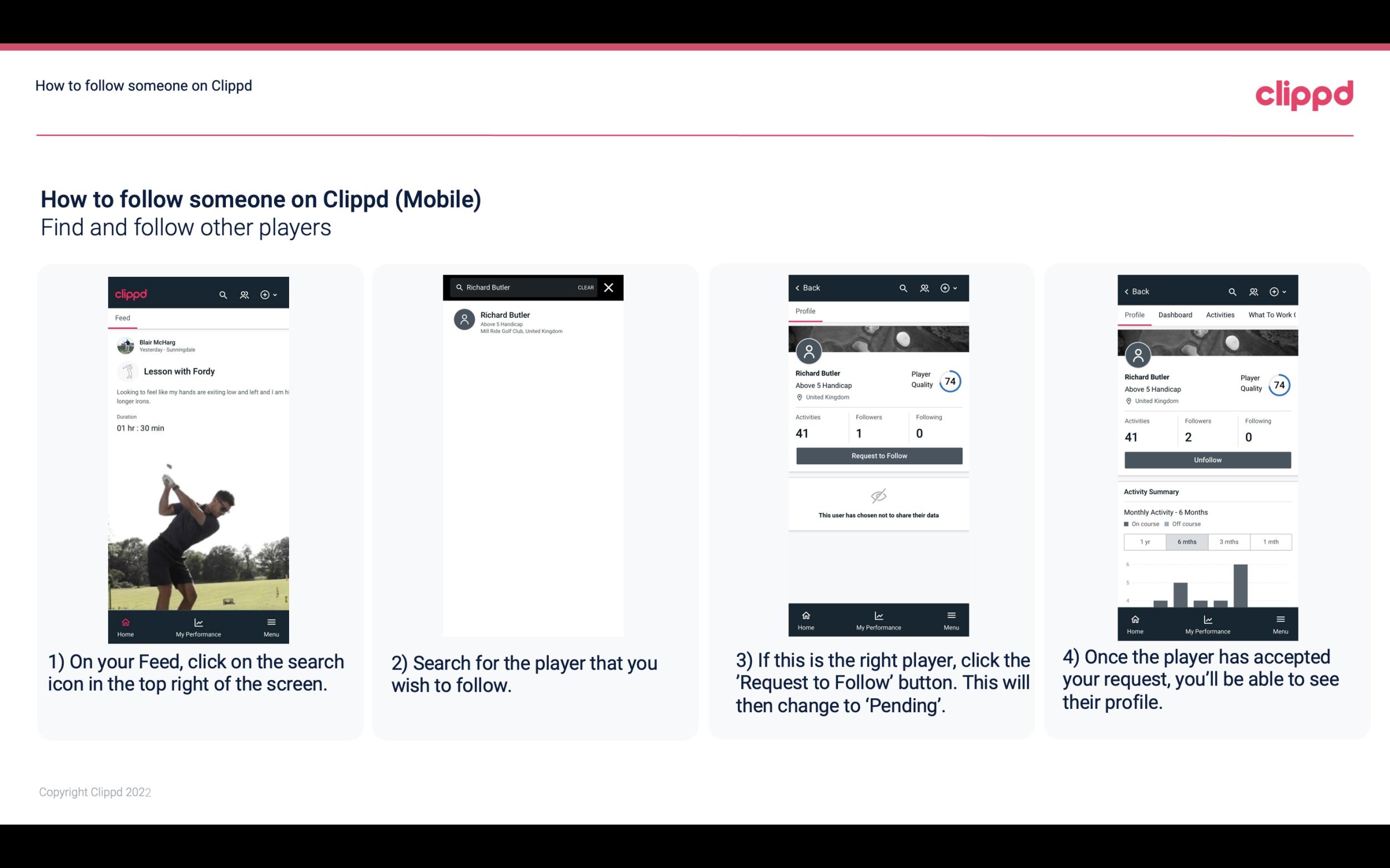Expand the 3 months activity timeframe
Image resolution: width=1390 pixels, height=868 pixels.
pos(1229,541)
